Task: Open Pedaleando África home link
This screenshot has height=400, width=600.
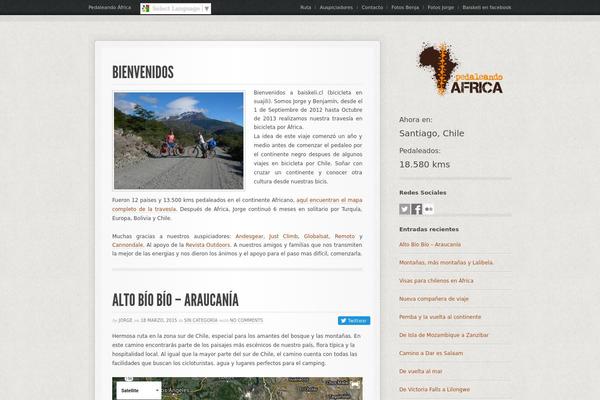Action: [109, 8]
